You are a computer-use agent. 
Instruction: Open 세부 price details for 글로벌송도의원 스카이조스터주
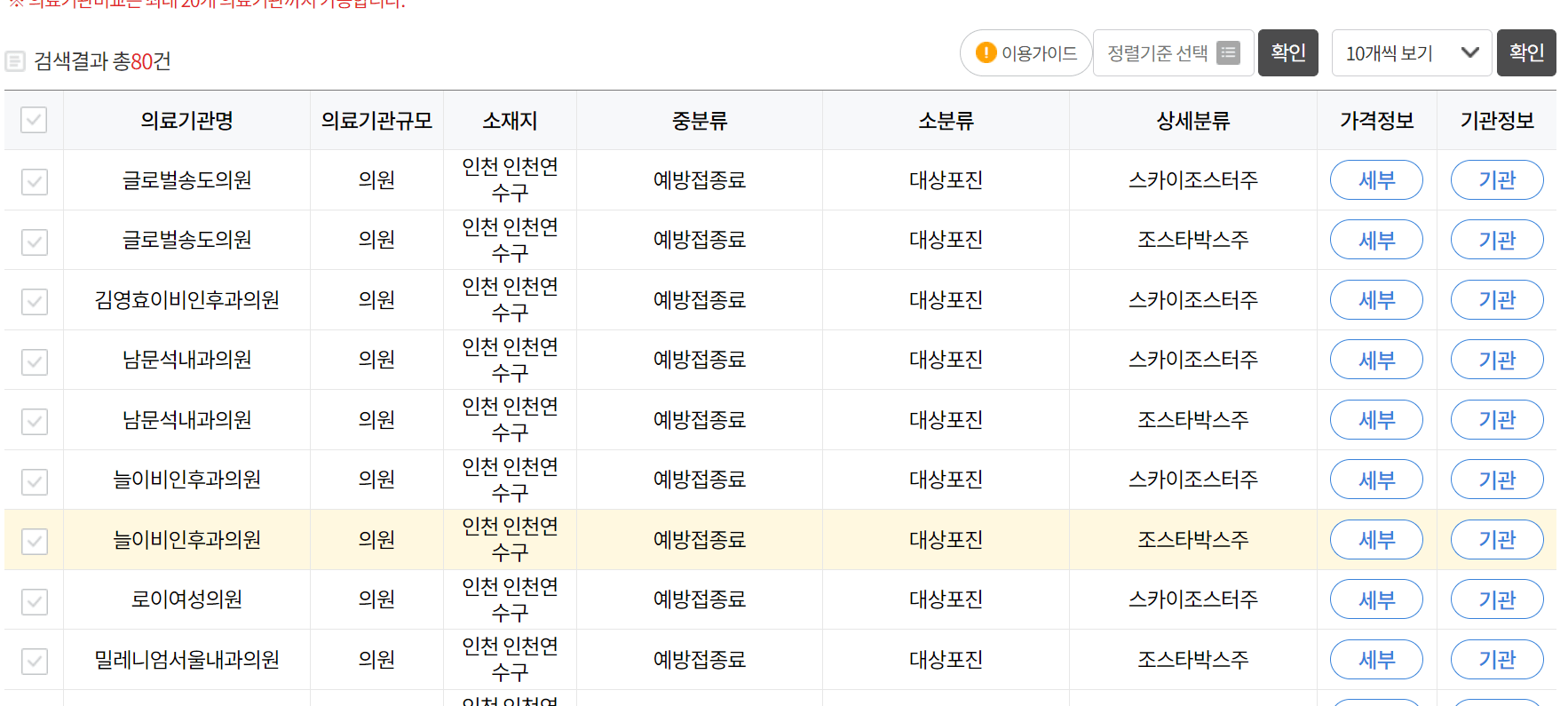point(1376,180)
